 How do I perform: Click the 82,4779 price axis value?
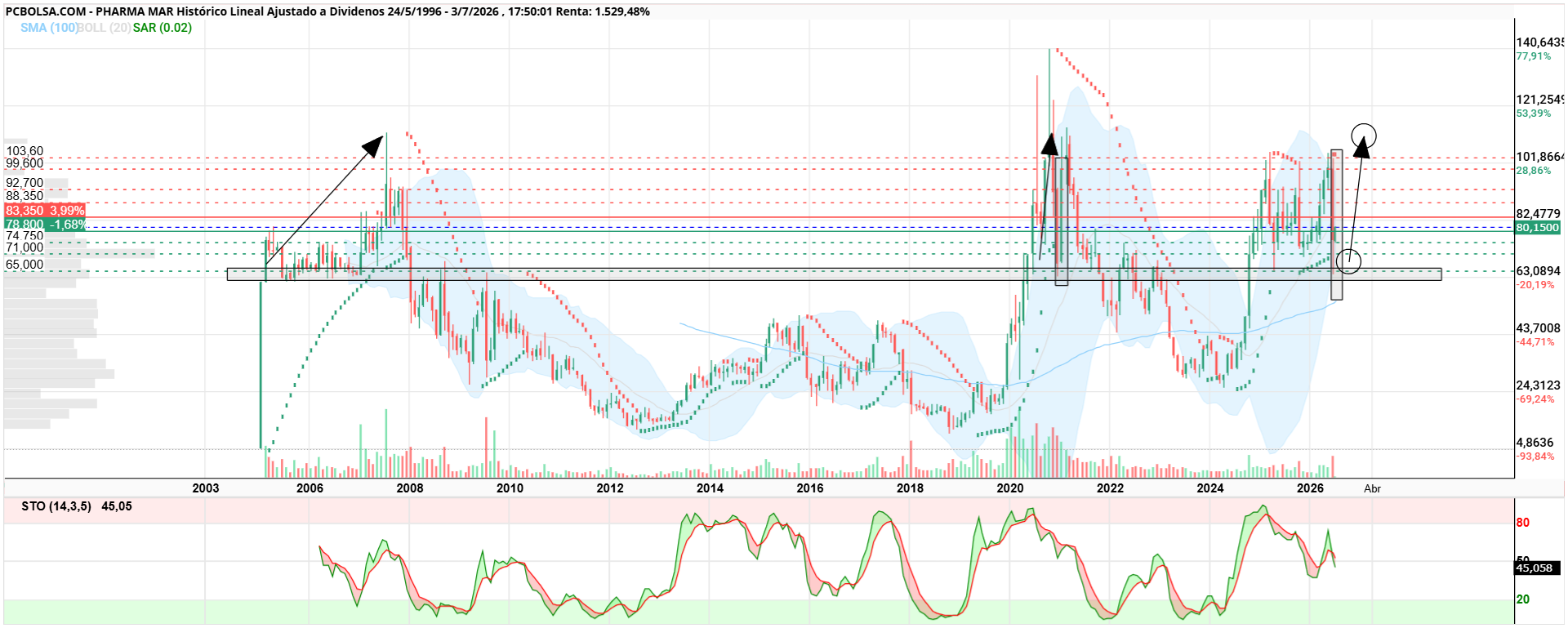[1539, 214]
